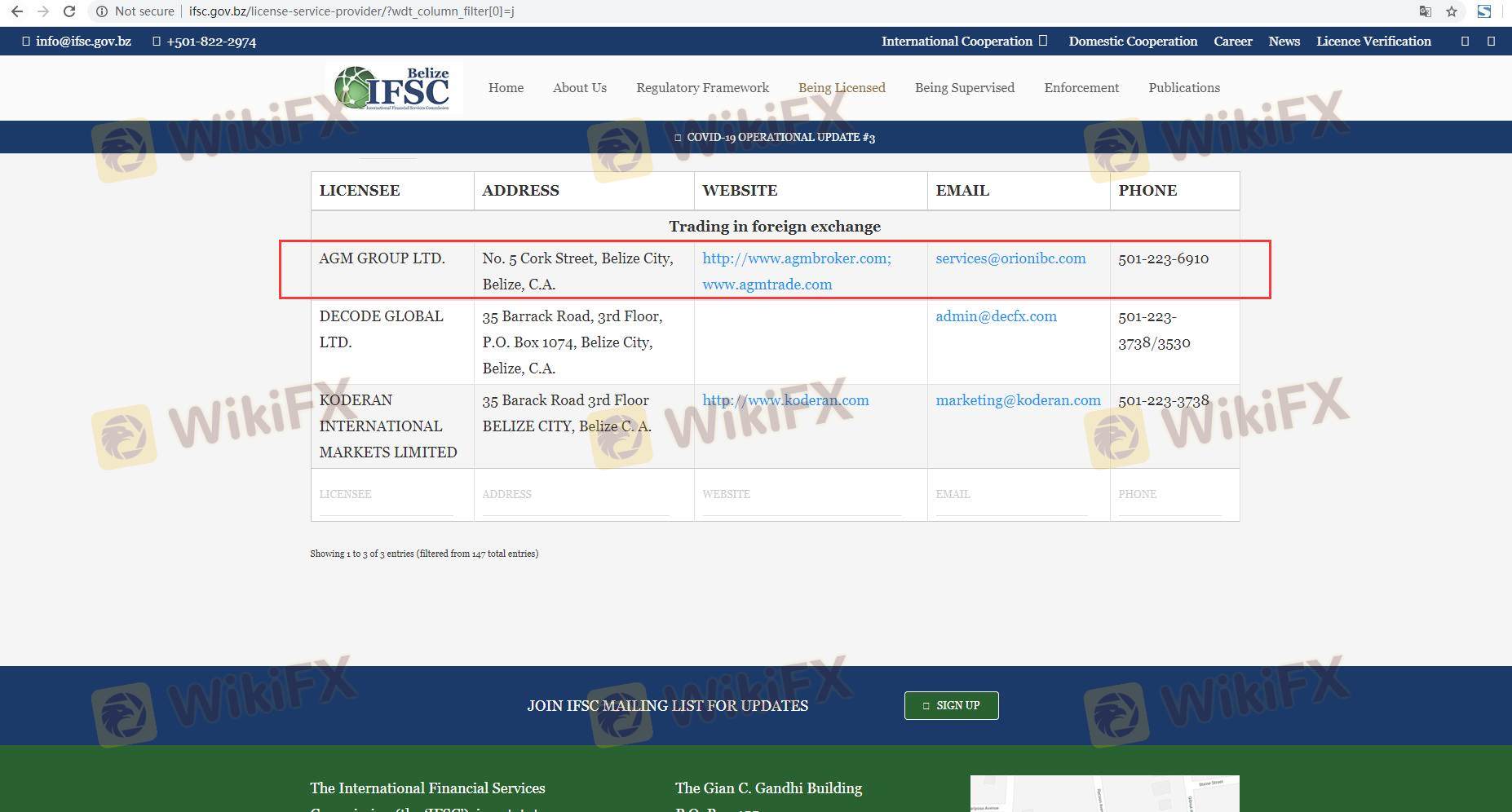The width and height of the screenshot is (1512, 812).
Task: Click the services@orionibc.com email link
Action: point(1010,258)
